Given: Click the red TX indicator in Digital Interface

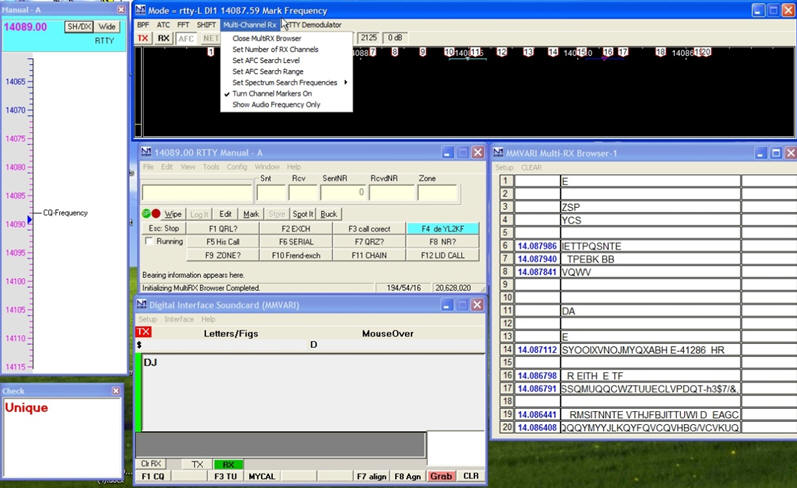Looking at the screenshot, I should tap(143, 332).
